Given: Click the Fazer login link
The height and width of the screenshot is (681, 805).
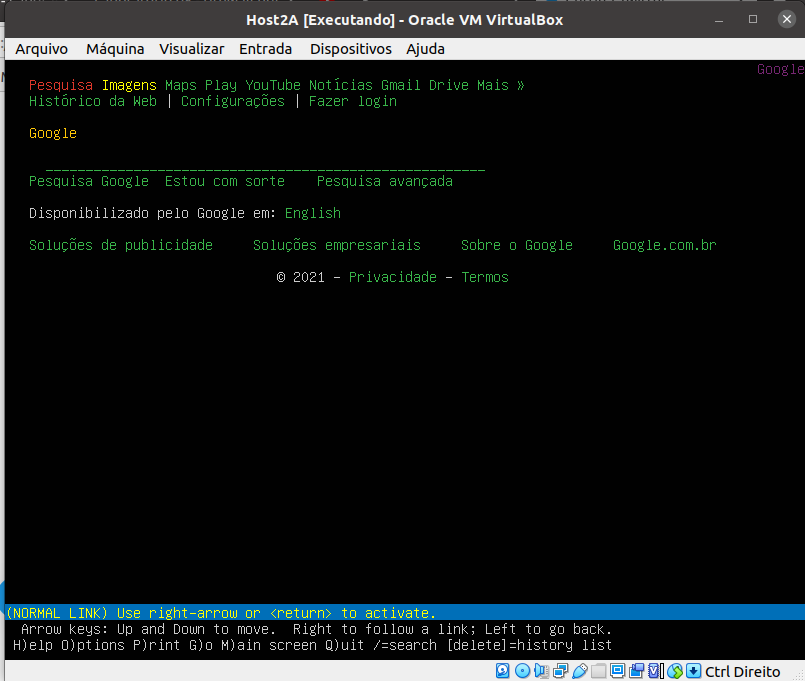Looking at the screenshot, I should (x=353, y=101).
